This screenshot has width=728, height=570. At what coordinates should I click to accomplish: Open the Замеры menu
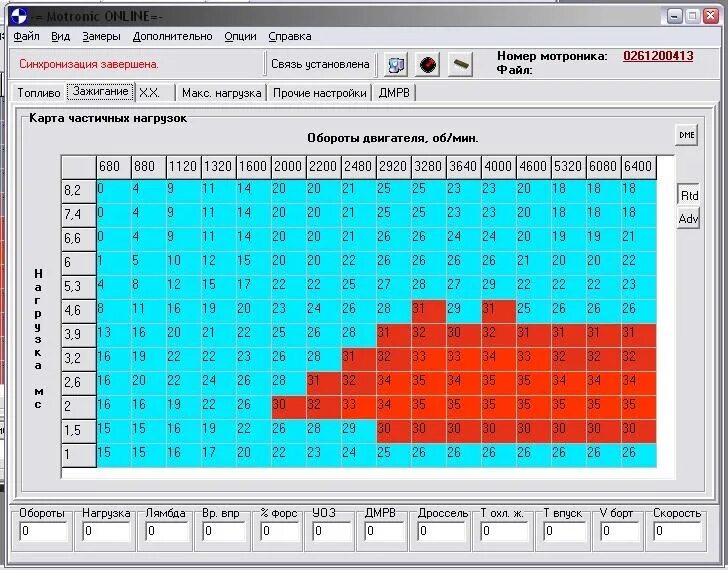pos(101,36)
